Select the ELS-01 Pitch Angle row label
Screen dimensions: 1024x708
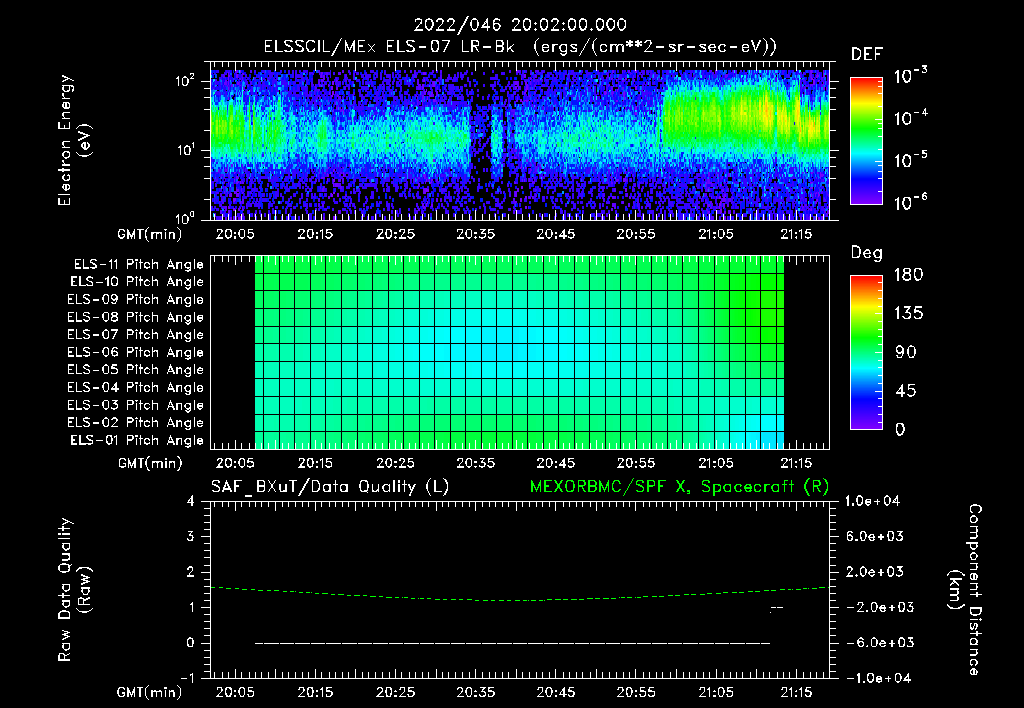136,440
